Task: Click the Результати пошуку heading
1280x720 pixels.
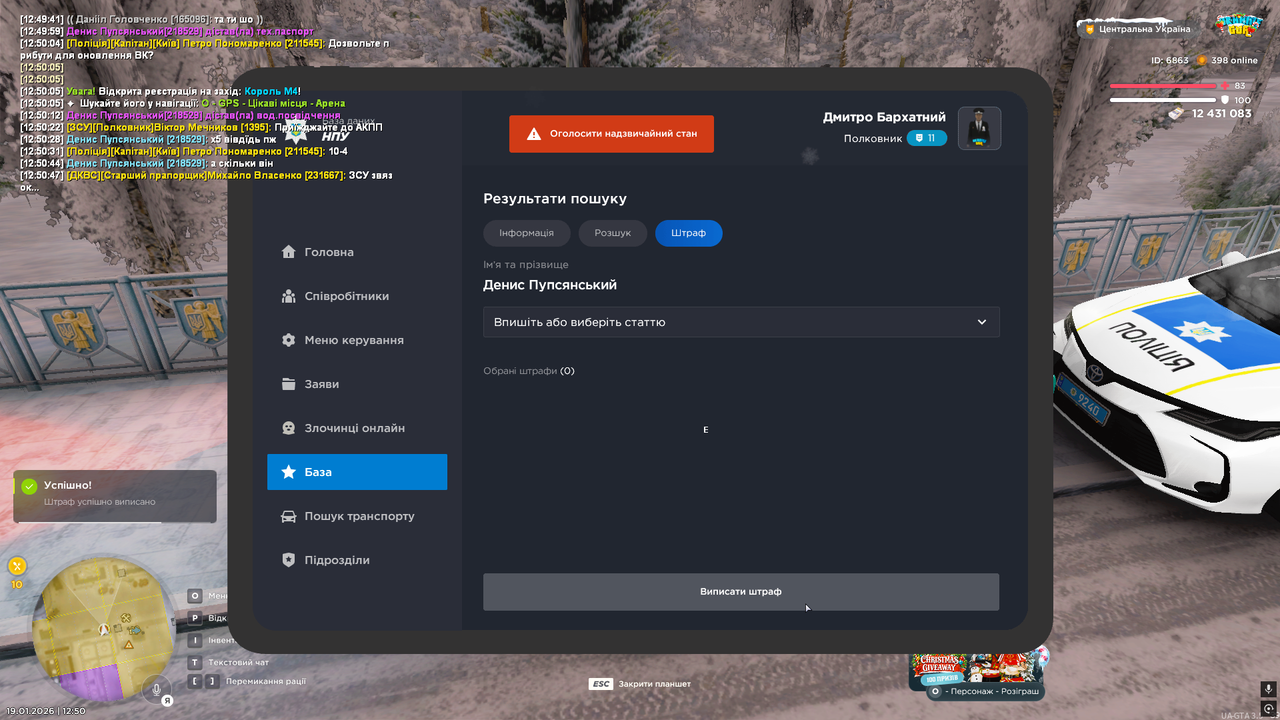Action: click(x=555, y=199)
